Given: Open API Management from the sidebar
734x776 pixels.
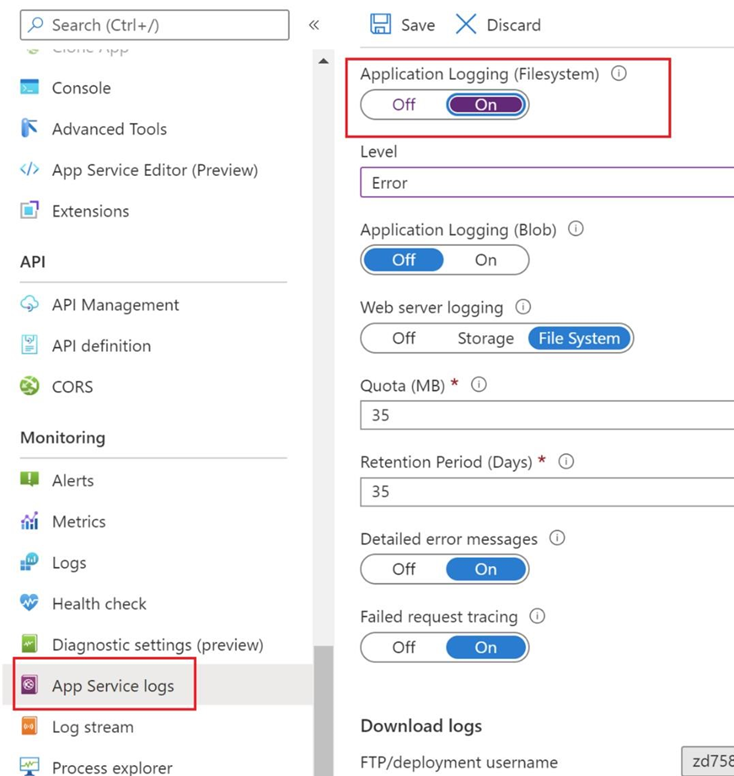Looking at the screenshot, I should (115, 305).
